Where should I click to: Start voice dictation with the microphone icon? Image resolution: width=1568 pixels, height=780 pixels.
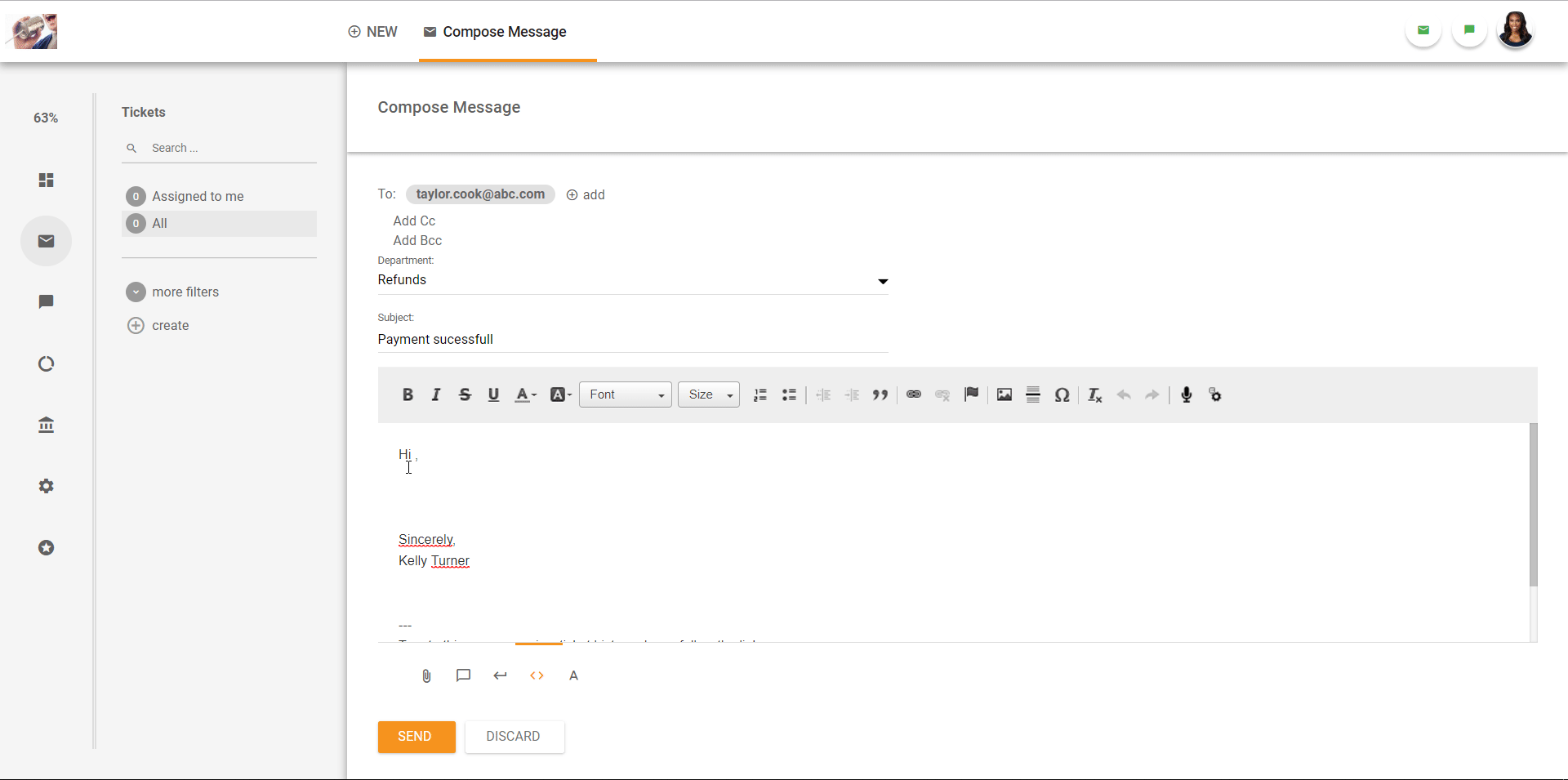[1186, 394]
